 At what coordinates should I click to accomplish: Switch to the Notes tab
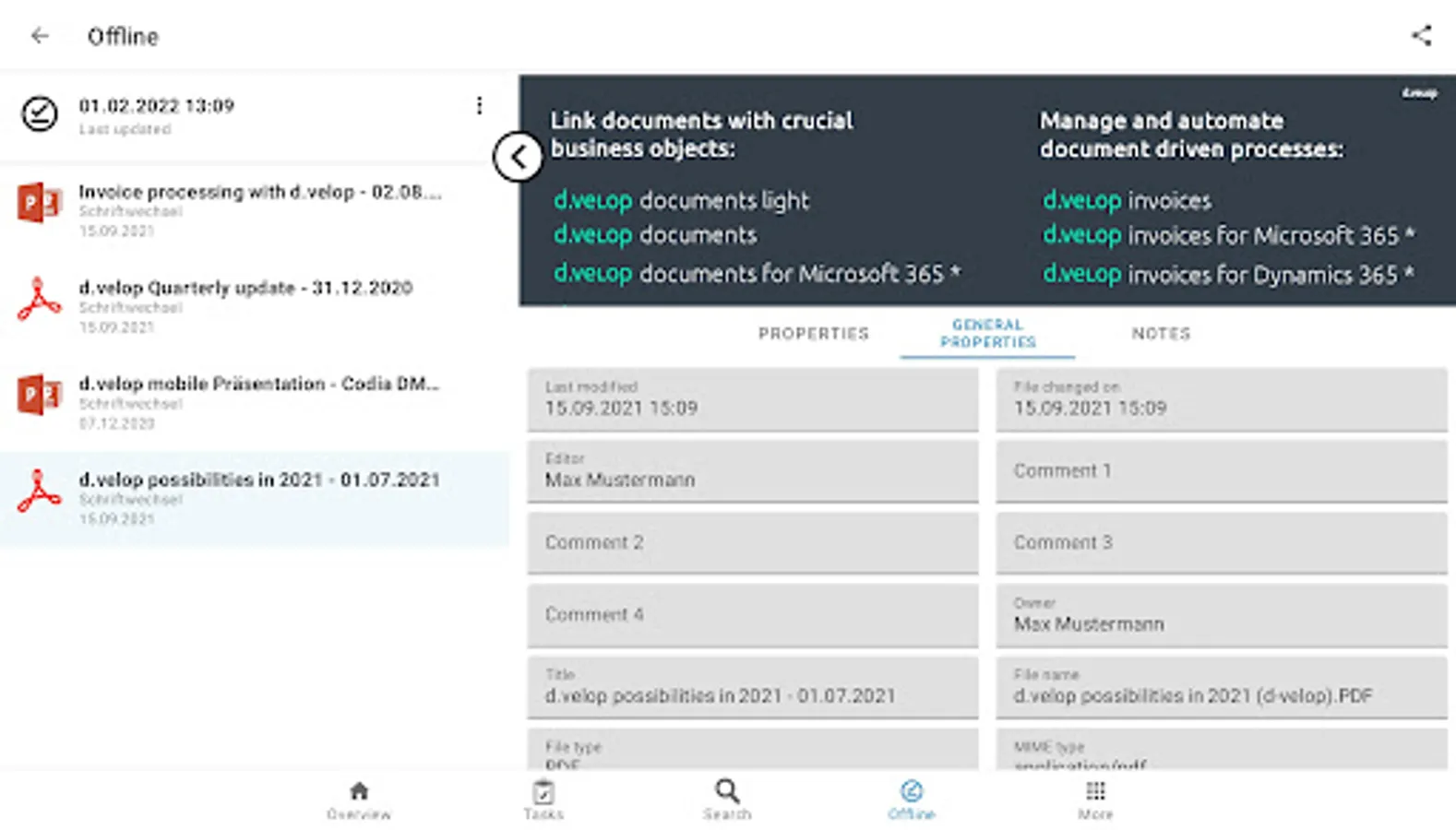[1161, 334]
